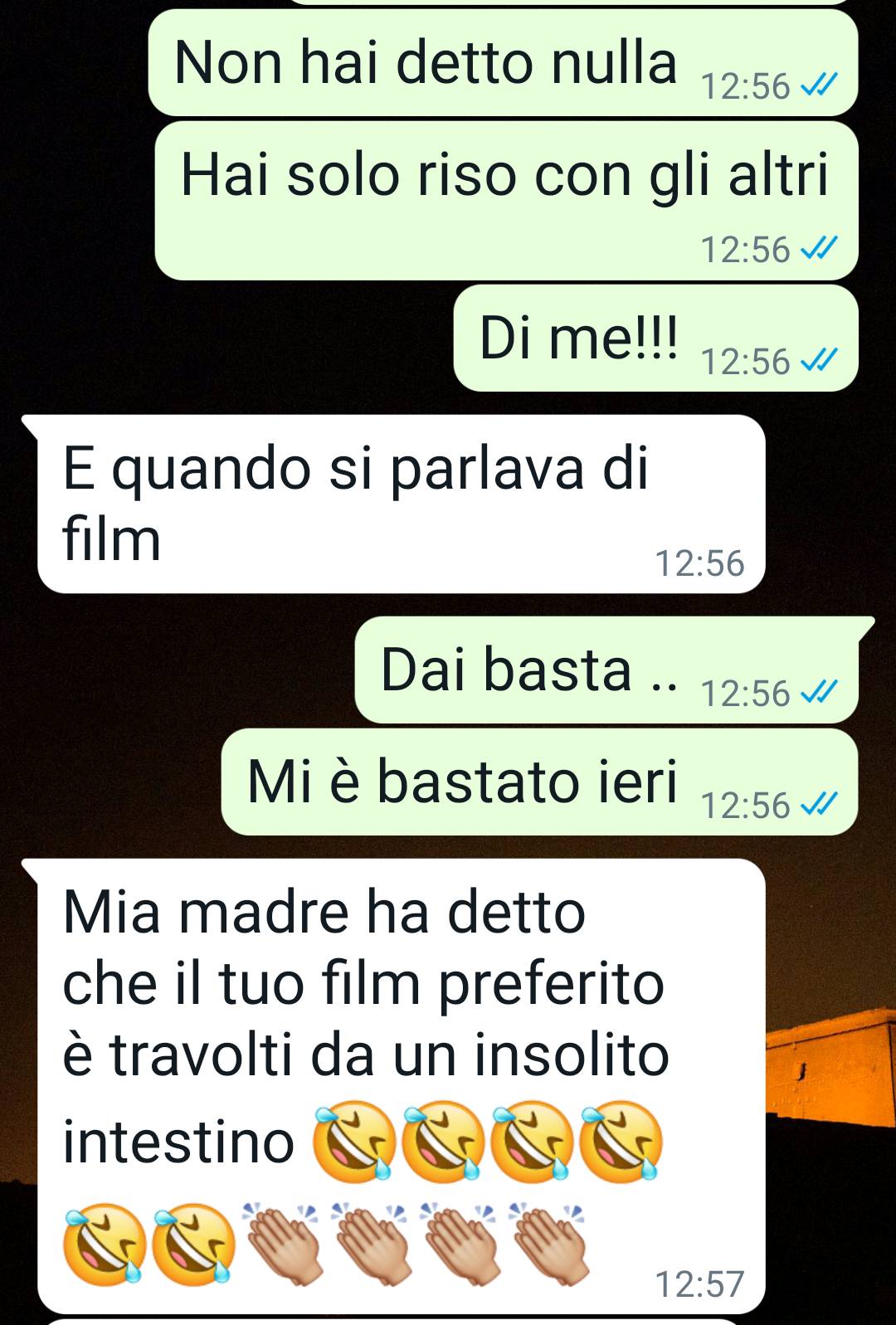Select the 'Mi è bastato ieri' message

[539, 782]
